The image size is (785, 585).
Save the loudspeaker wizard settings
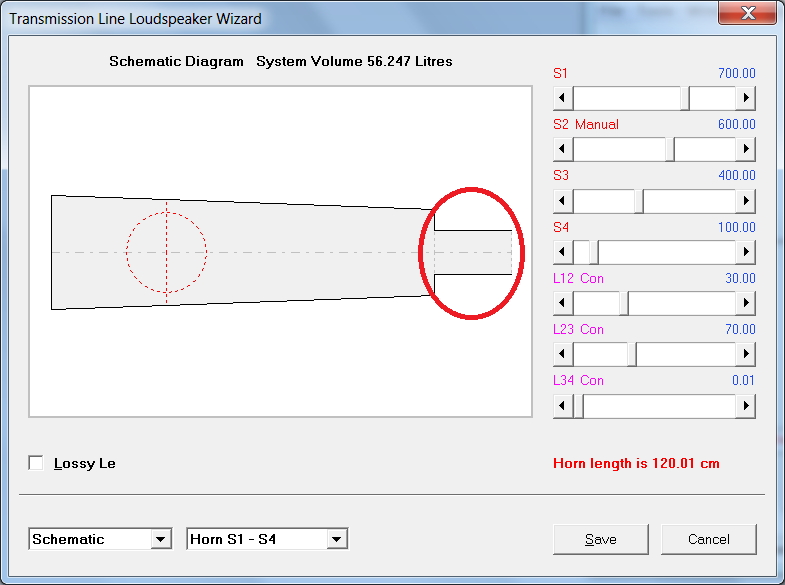click(x=600, y=539)
